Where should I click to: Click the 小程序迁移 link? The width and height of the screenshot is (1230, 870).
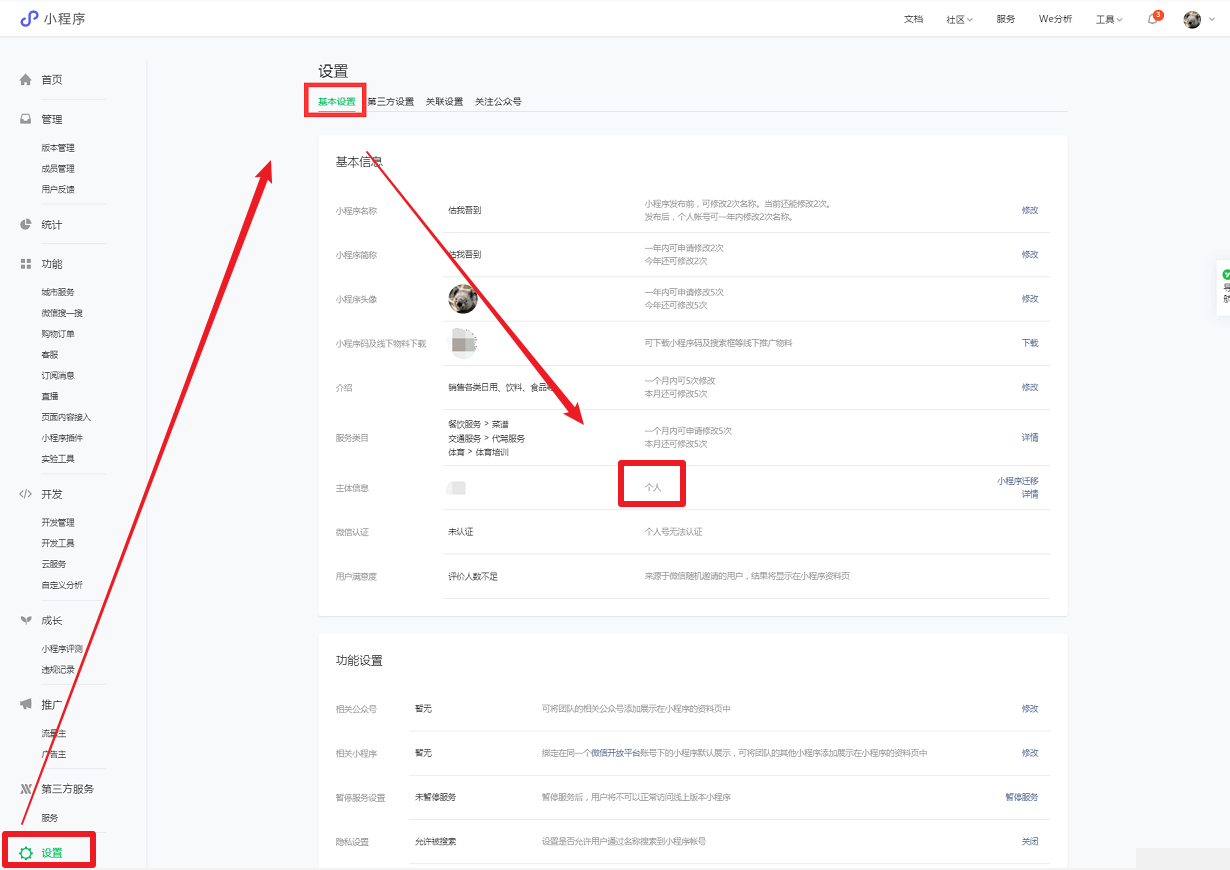click(x=1017, y=481)
